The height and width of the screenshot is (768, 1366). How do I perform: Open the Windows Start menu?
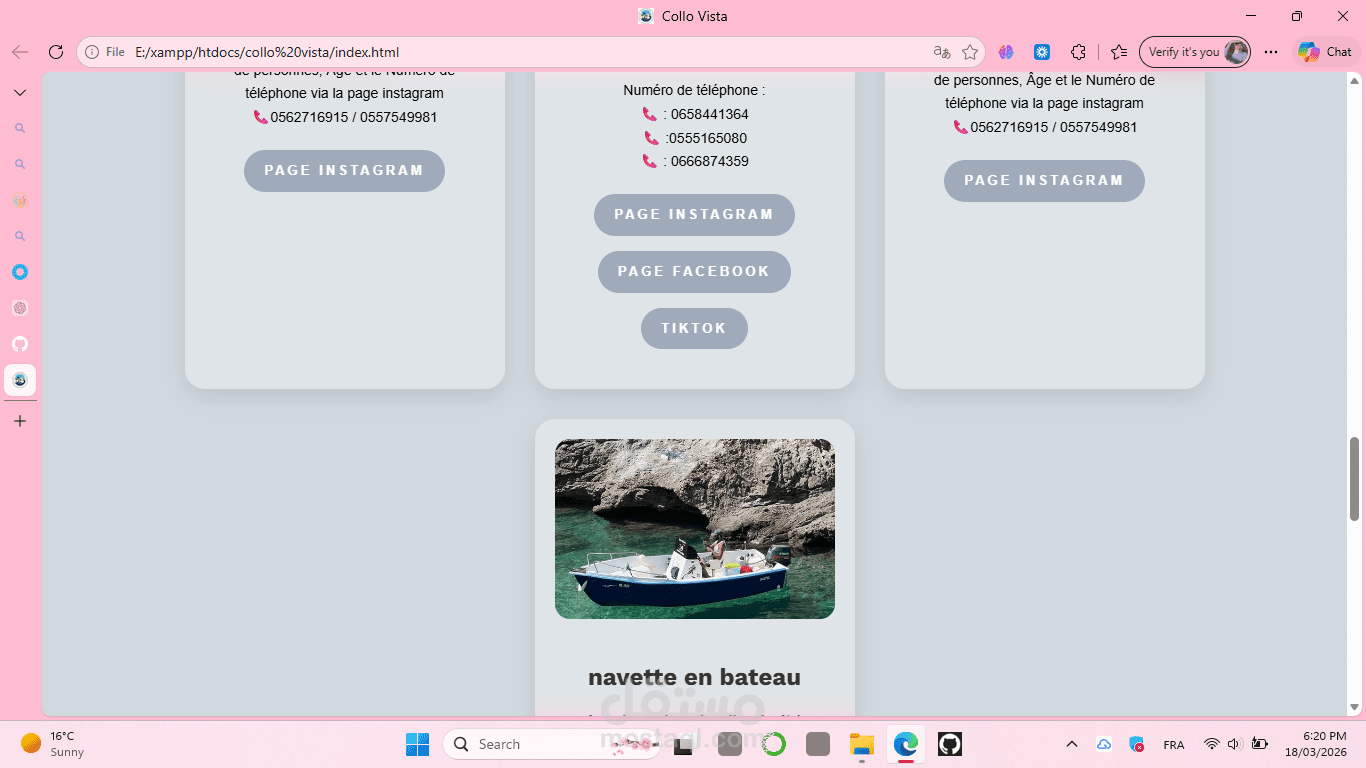pyautogui.click(x=417, y=744)
